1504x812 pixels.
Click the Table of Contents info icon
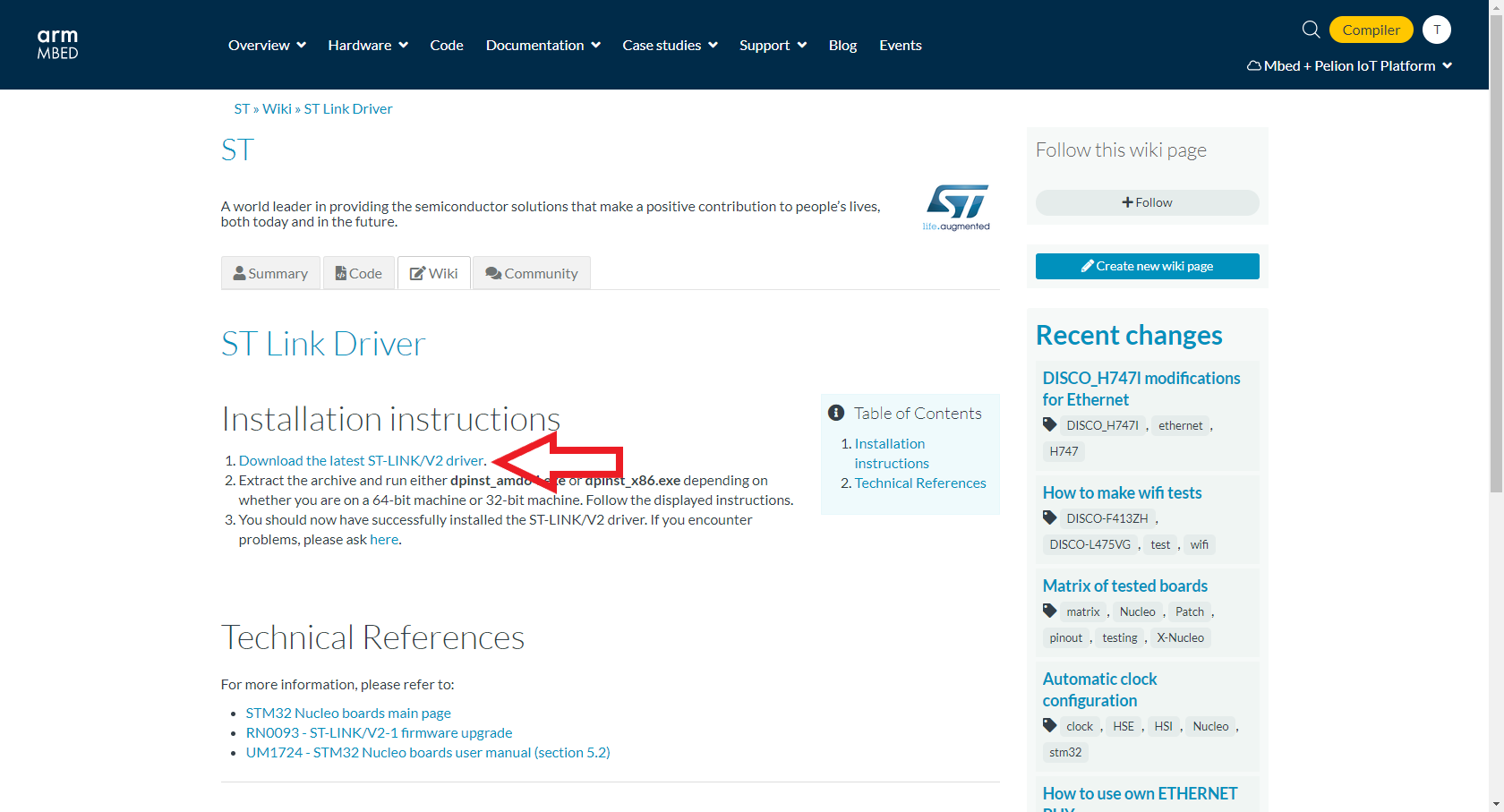(836, 413)
